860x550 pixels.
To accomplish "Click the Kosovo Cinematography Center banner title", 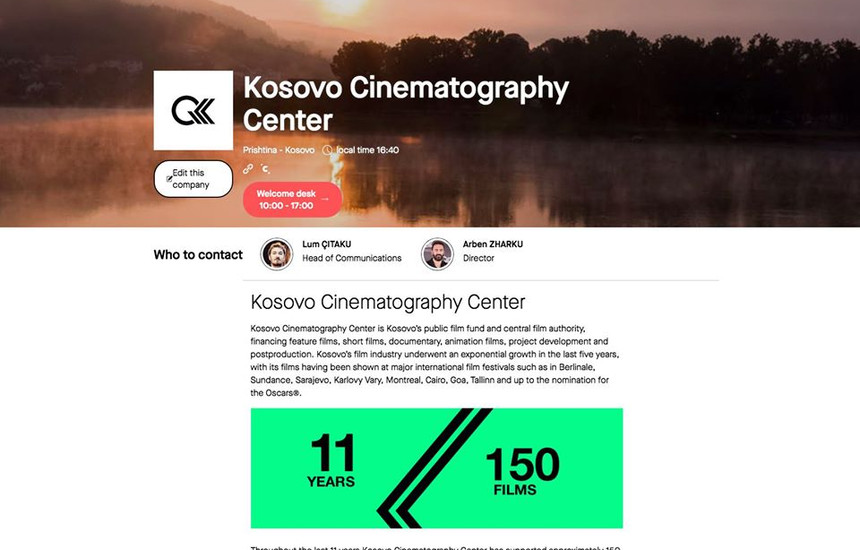I will (x=406, y=104).
